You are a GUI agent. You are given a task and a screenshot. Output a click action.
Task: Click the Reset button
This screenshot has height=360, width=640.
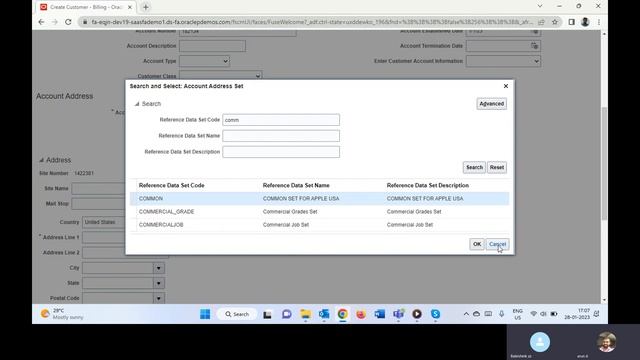(497, 167)
